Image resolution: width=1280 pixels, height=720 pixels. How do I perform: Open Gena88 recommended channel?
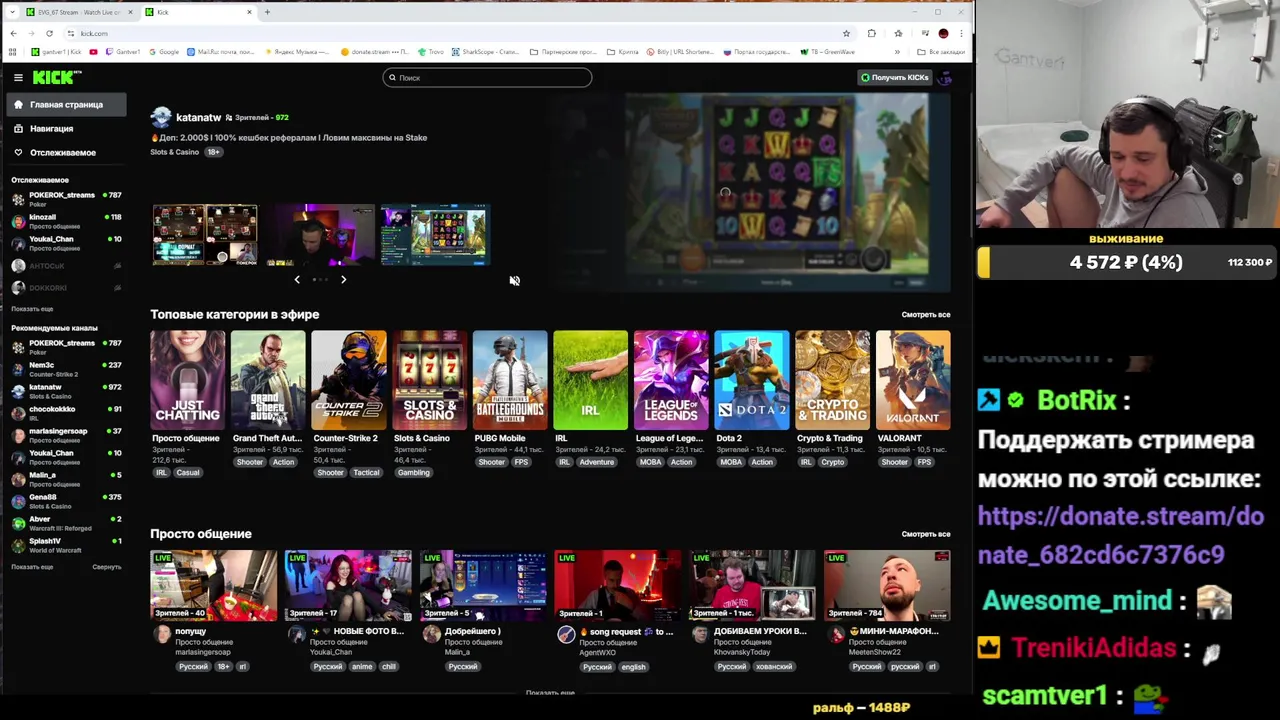[66, 500]
